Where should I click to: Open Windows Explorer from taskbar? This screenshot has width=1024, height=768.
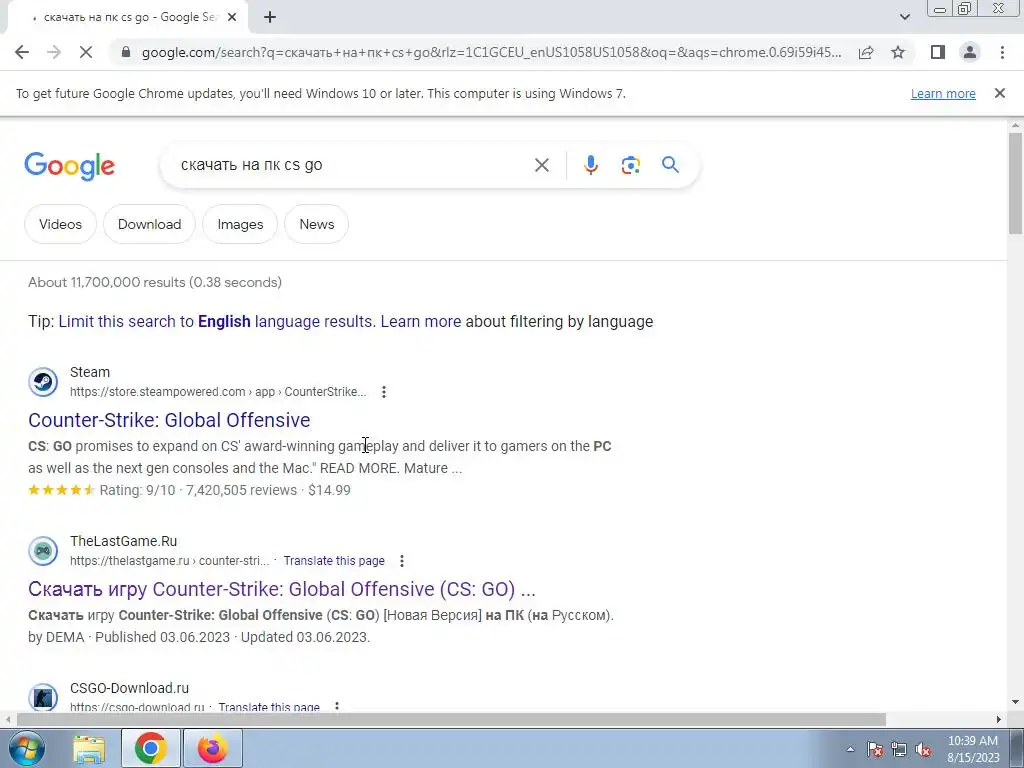click(x=89, y=748)
